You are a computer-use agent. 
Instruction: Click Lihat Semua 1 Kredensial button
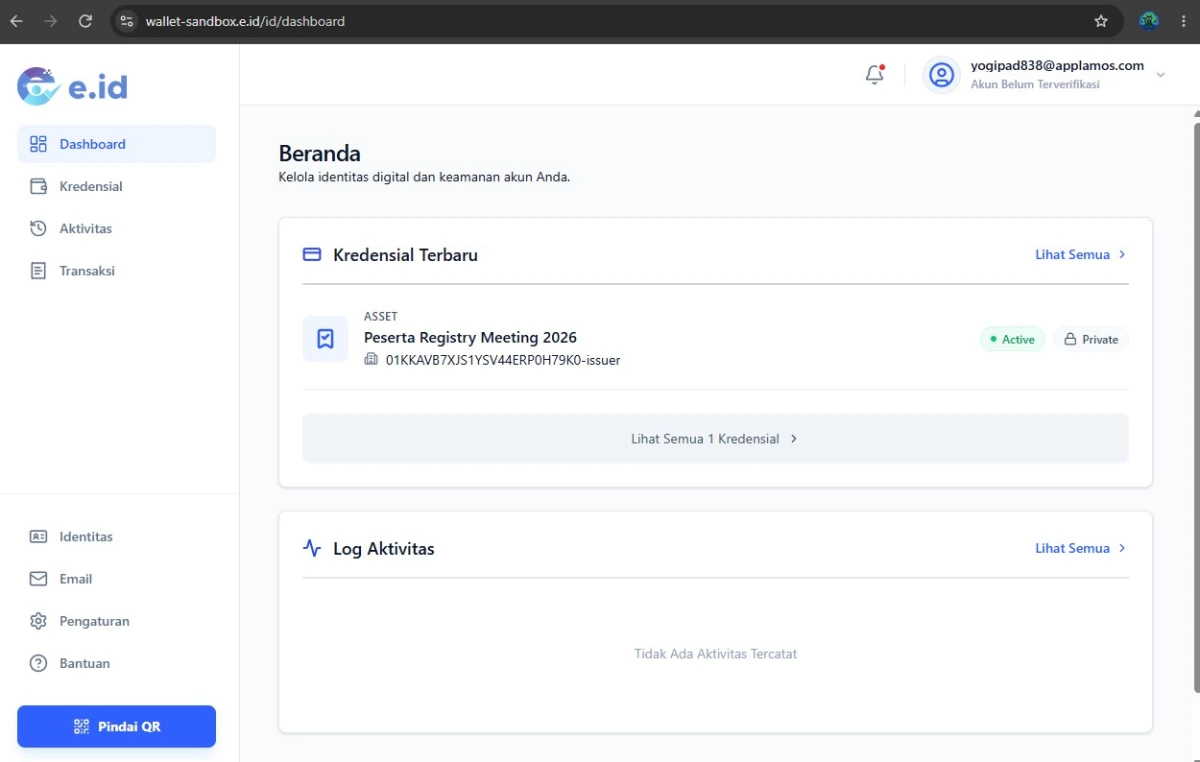coord(715,439)
